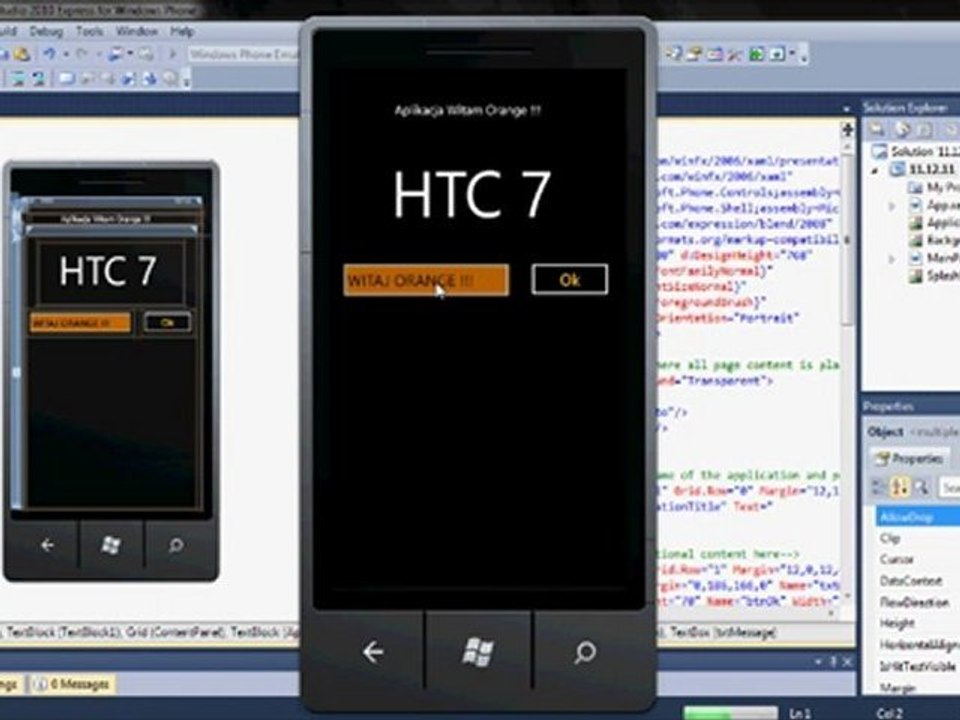960x720 pixels.
Task: Click the Categorized sort icon in Properties
Action: [878, 487]
